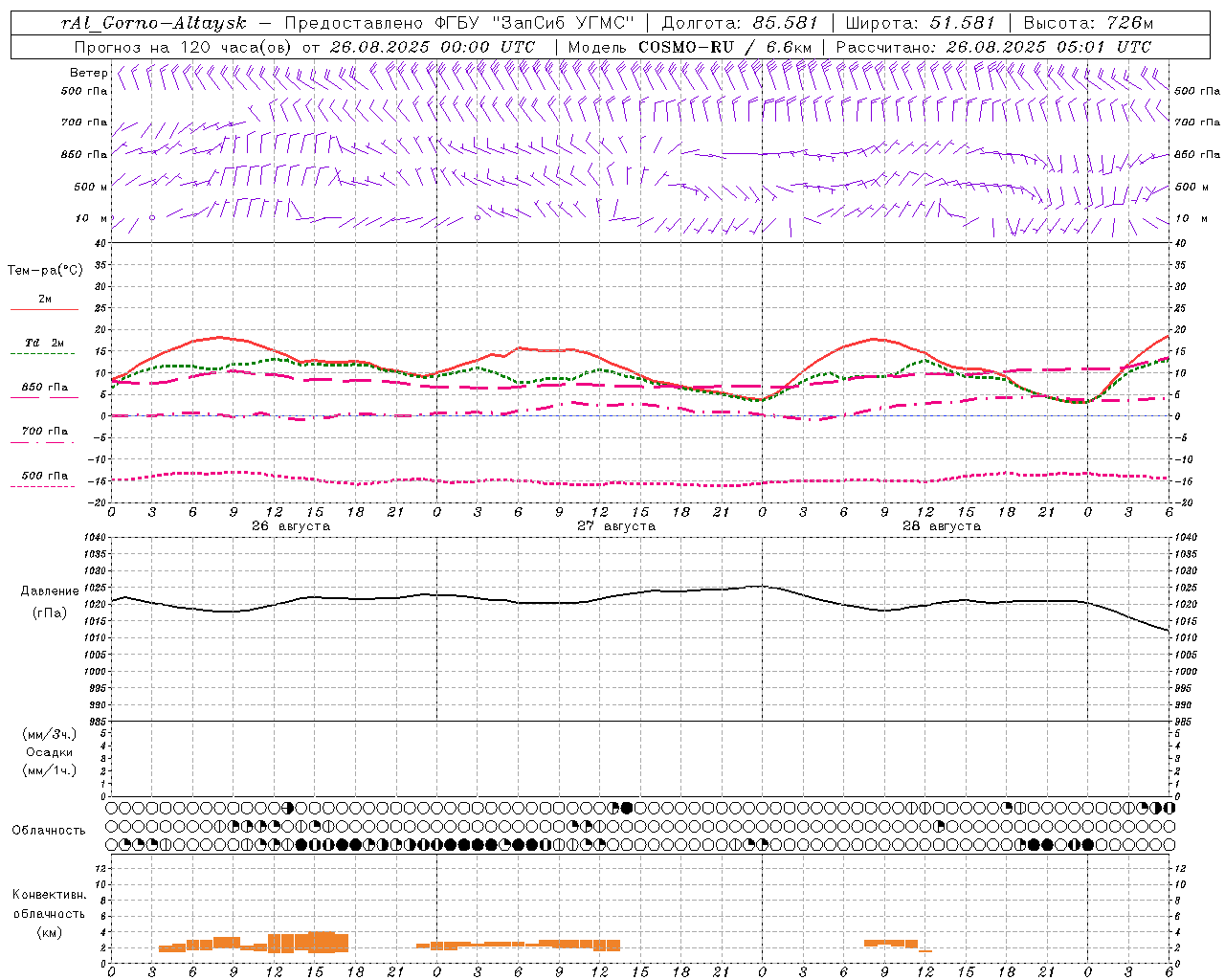Screen dimensions: 1225x980
Task: Click the 500 гПа temperature legend entry
Action: coord(45,476)
